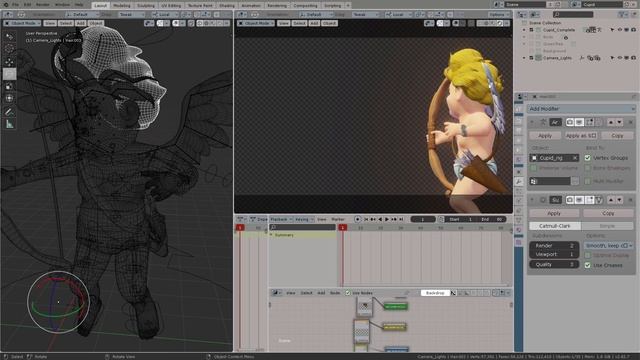Select Simple subdivision type
The width and height of the screenshot is (640, 360).
607,226
